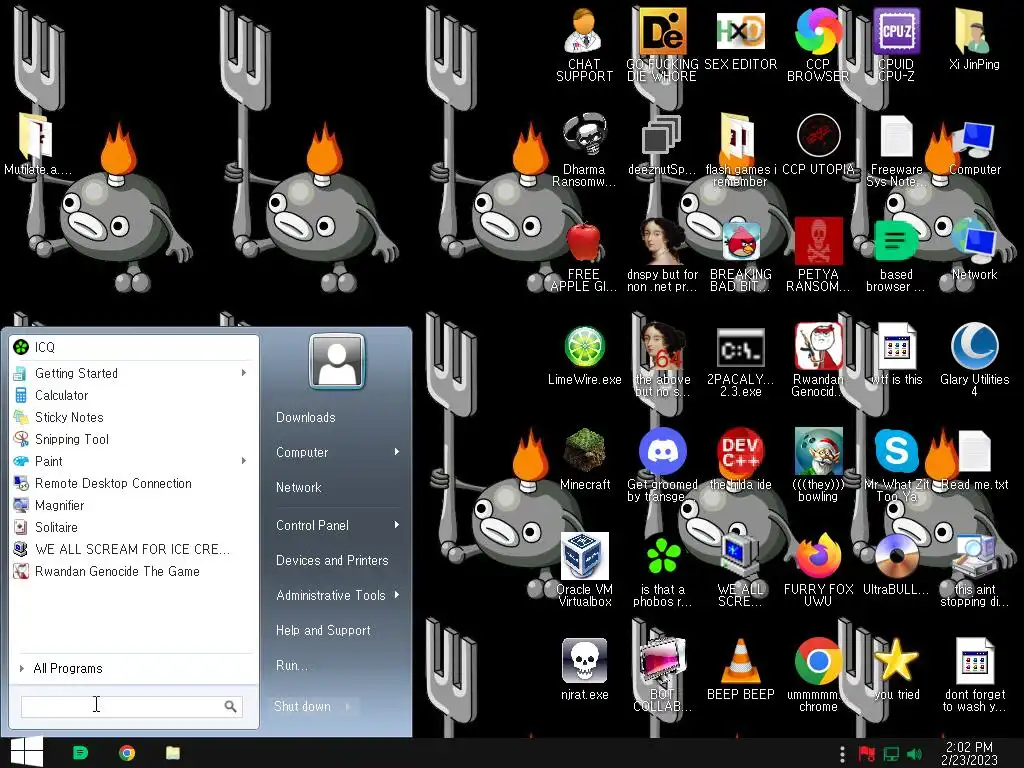Open the Dharma Ransomw skull ring icon
The height and width of the screenshot is (768, 1024).
[x=584, y=150]
